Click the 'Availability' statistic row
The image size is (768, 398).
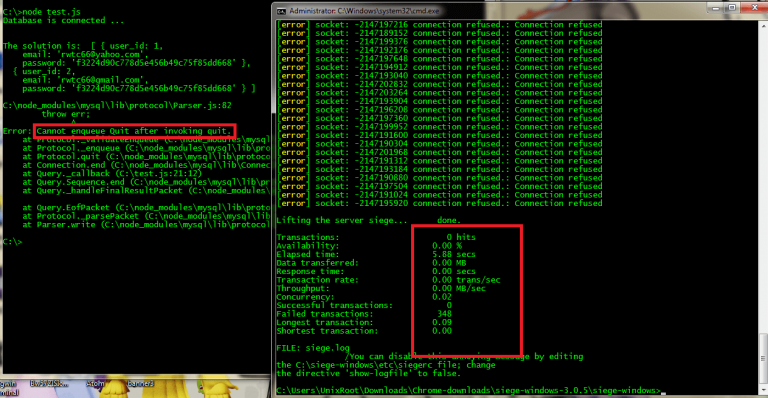[x=369, y=246]
